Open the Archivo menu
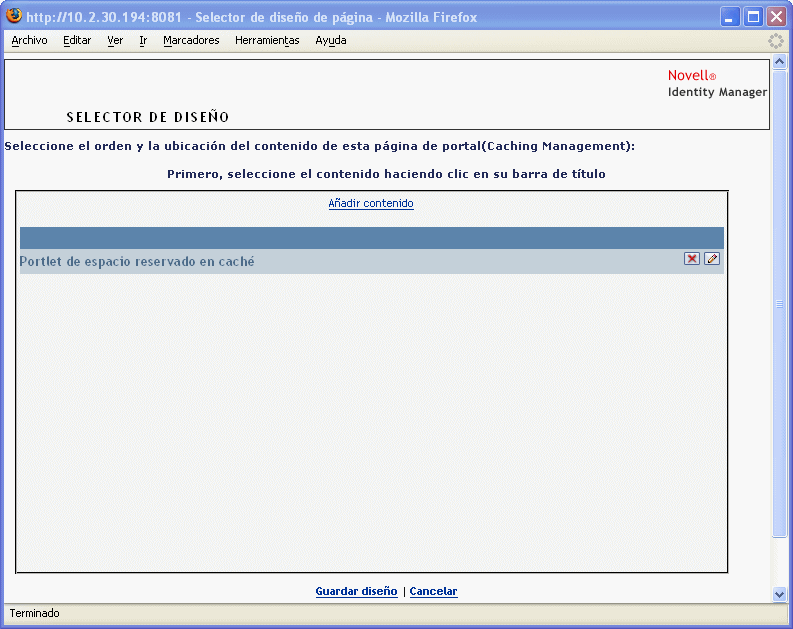 [29, 40]
